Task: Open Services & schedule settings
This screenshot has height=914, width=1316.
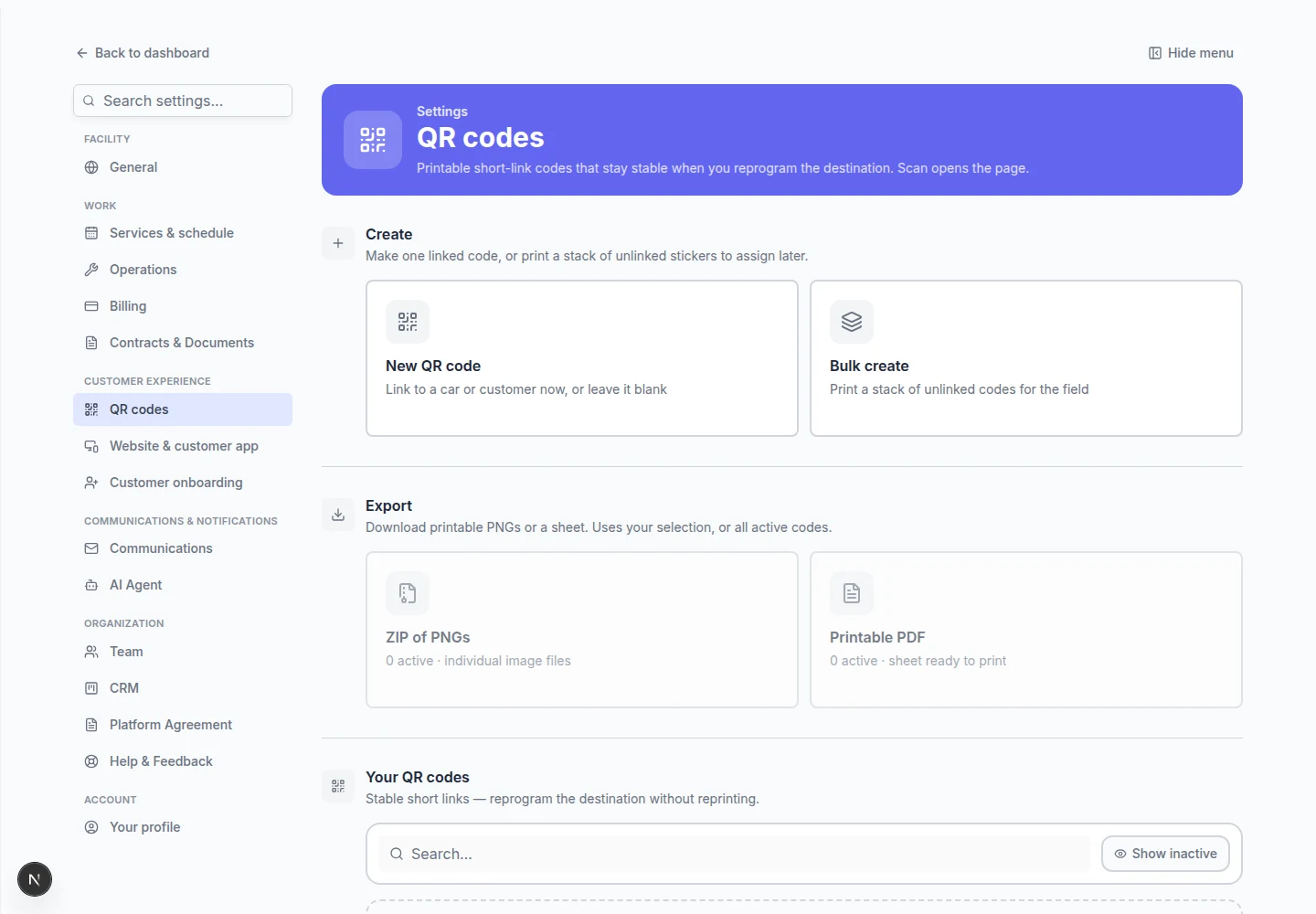Action: (183, 233)
